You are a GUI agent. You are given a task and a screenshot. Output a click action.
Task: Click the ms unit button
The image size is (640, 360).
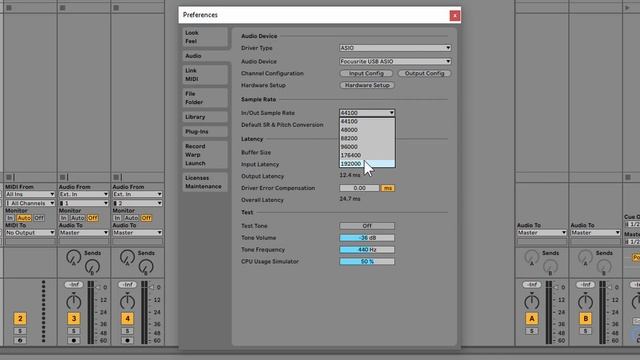click(388, 188)
